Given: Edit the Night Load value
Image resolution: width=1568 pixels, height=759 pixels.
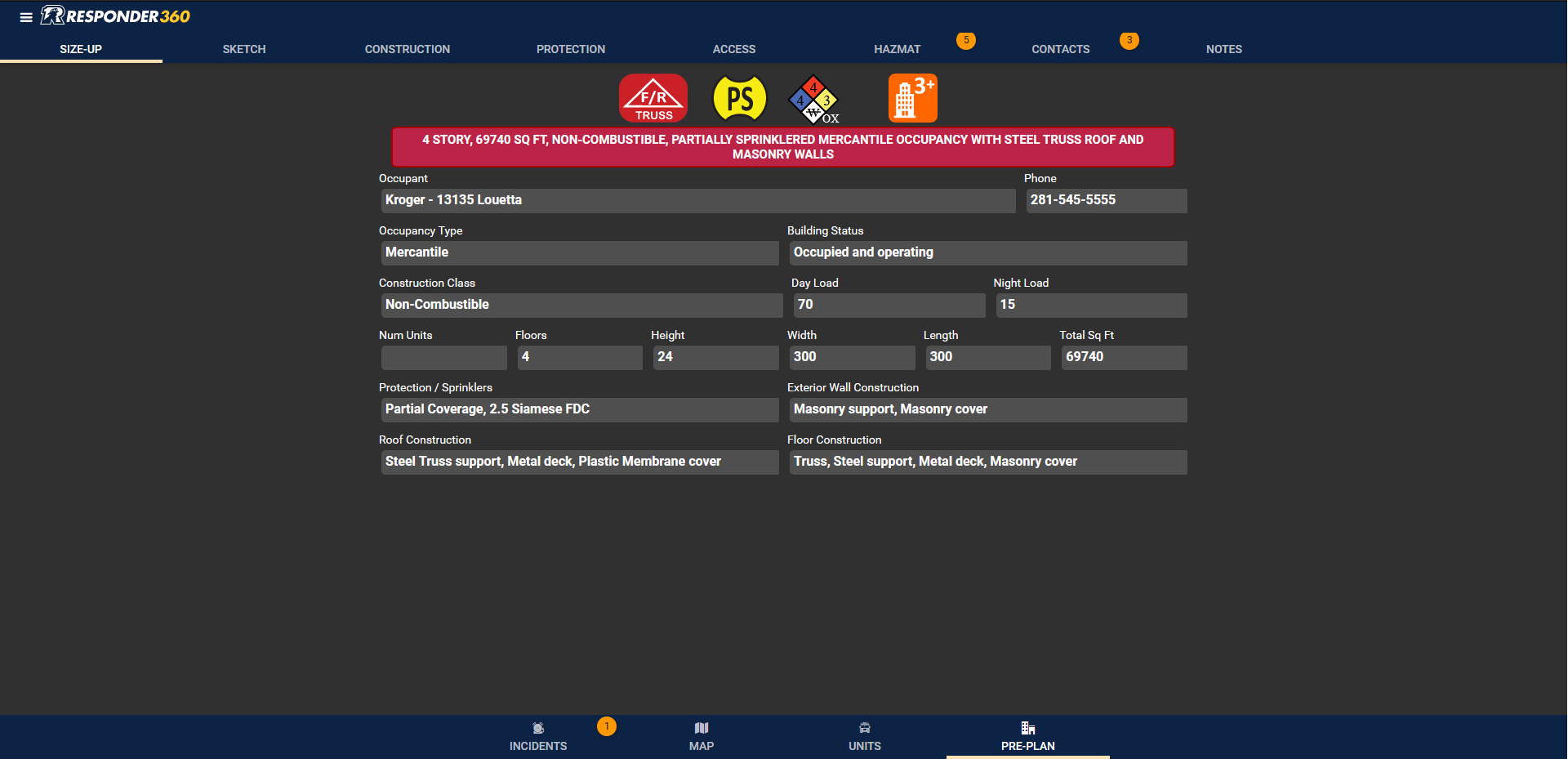Looking at the screenshot, I should [1091, 305].
